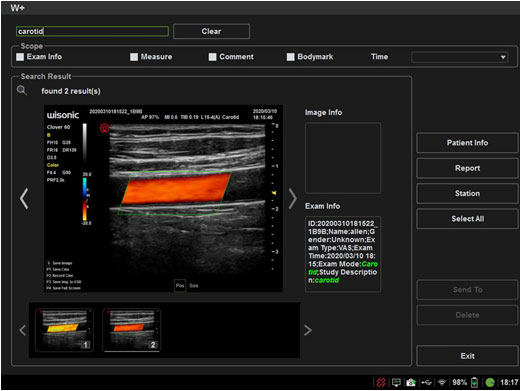Check the Bodymark scope option
Screen dimensions: 521x391
(291, 57)
